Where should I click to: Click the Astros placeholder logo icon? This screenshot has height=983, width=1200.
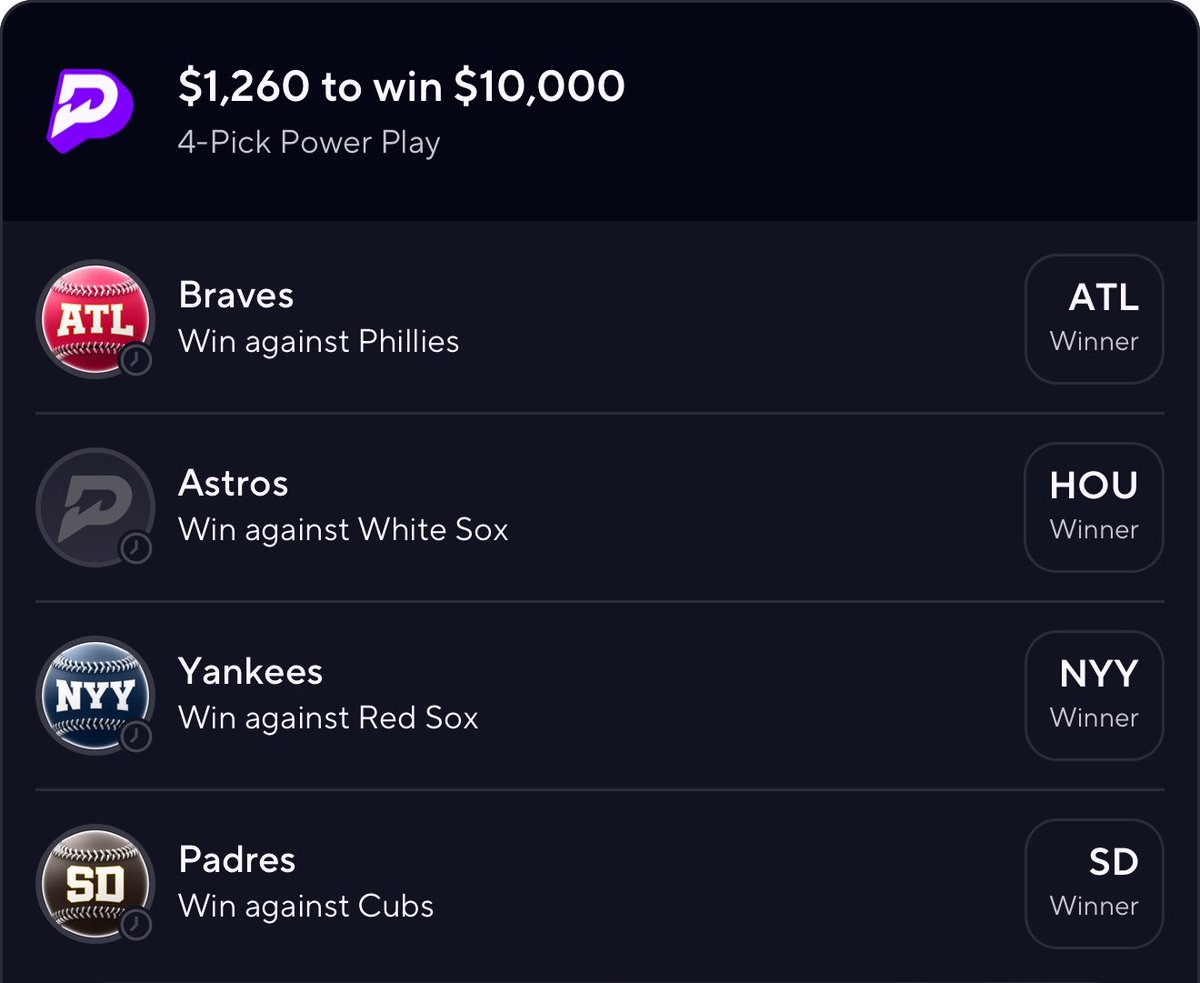pos(95,507)
